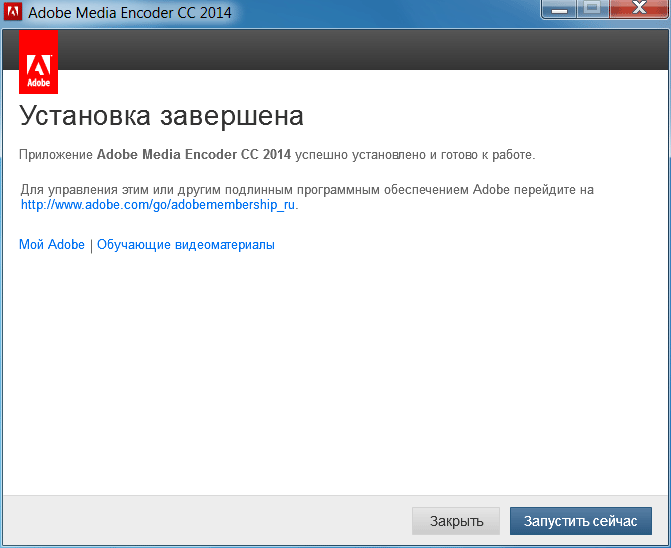Click the Закрыть button
The width and height of the screenshot is (671, 548).
tap(456, 521)
